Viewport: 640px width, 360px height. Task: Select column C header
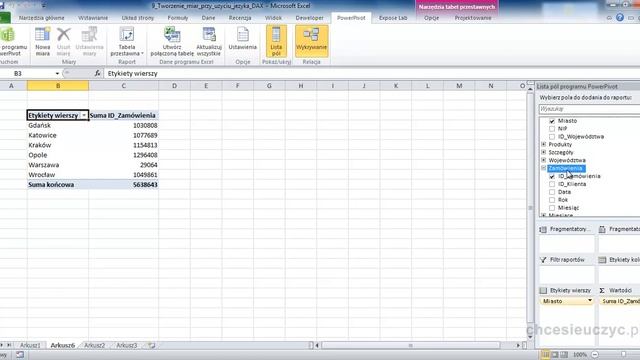click(123, 86)
